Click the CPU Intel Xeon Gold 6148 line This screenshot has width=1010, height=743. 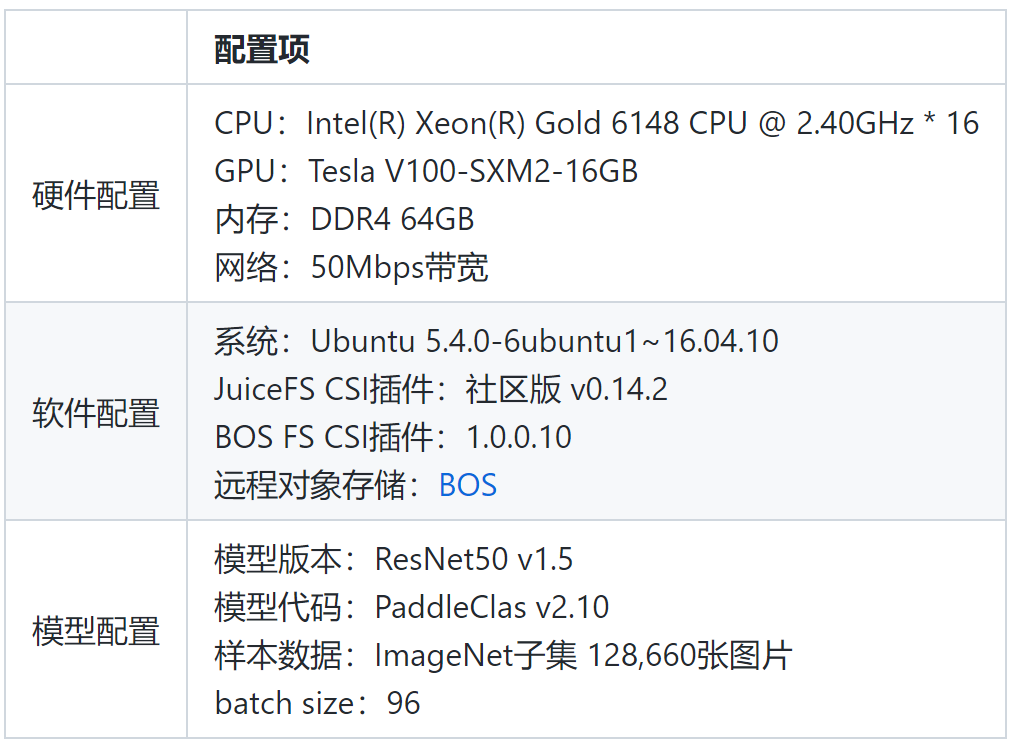point(596,123)
